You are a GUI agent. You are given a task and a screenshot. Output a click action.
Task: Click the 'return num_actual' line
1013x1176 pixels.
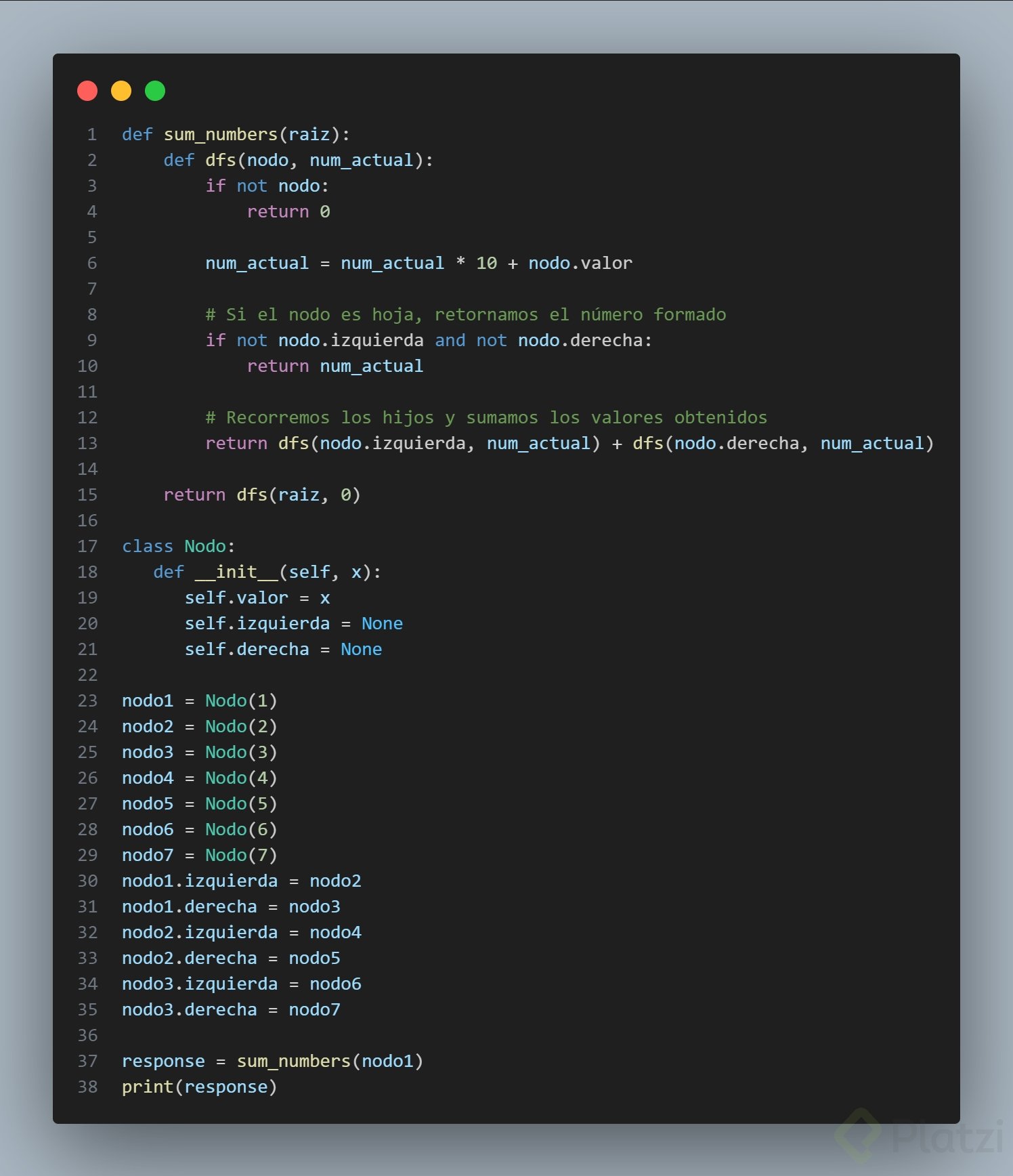coord(335,366)
